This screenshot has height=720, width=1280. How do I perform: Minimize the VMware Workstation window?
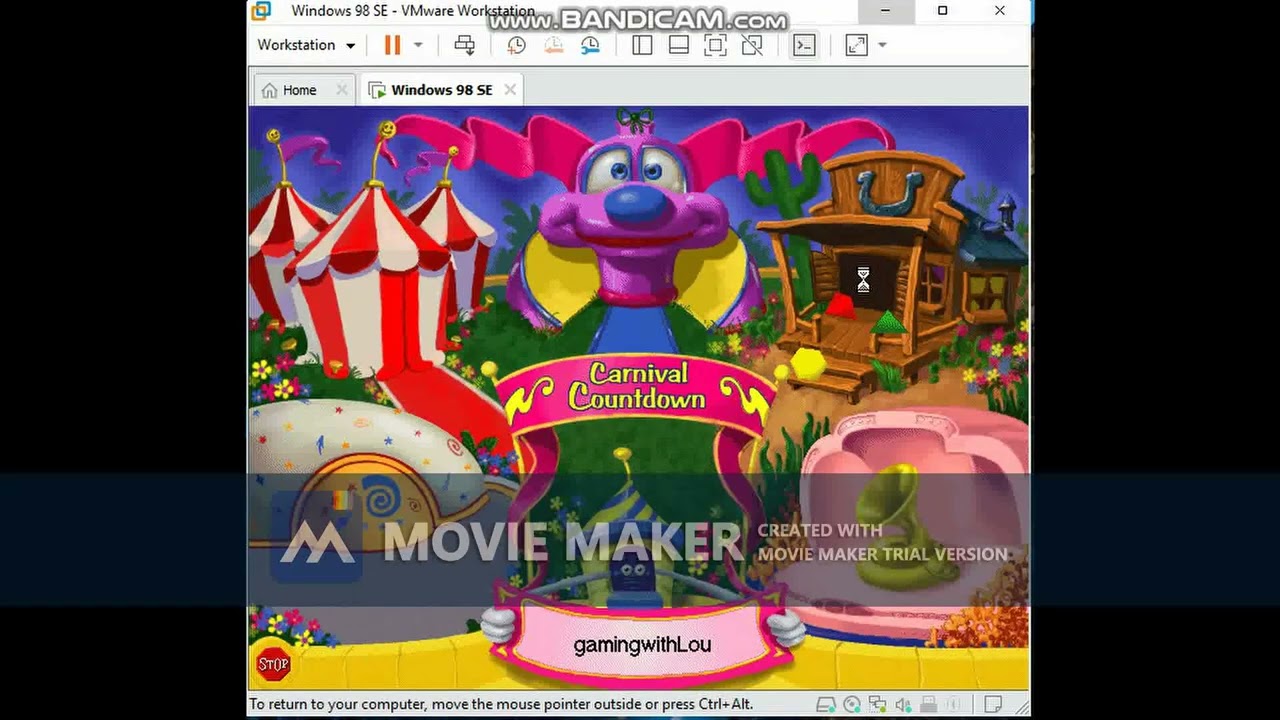coord(885,11)
